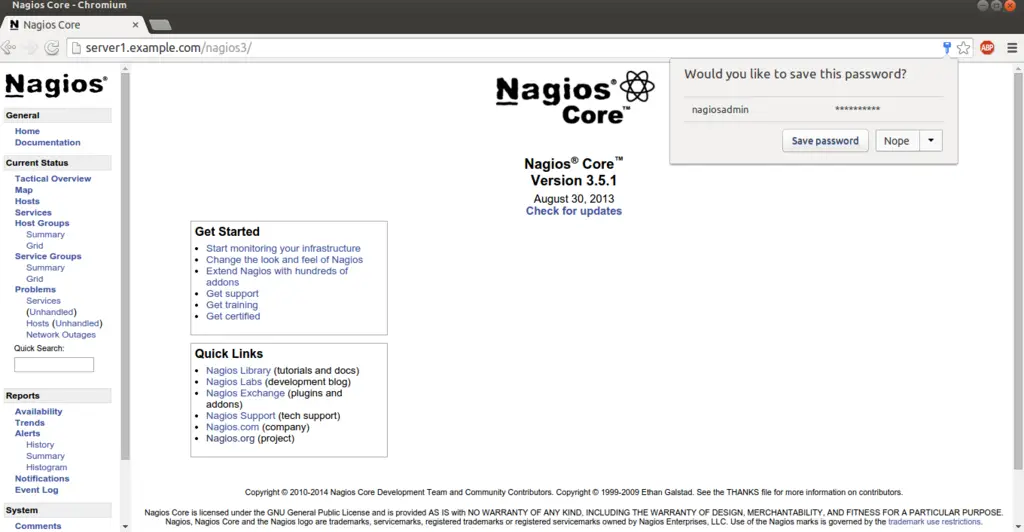This screenshot has width=1024, height=532.
Task: Open Services under Problems
Action: [x=43, y=301]
